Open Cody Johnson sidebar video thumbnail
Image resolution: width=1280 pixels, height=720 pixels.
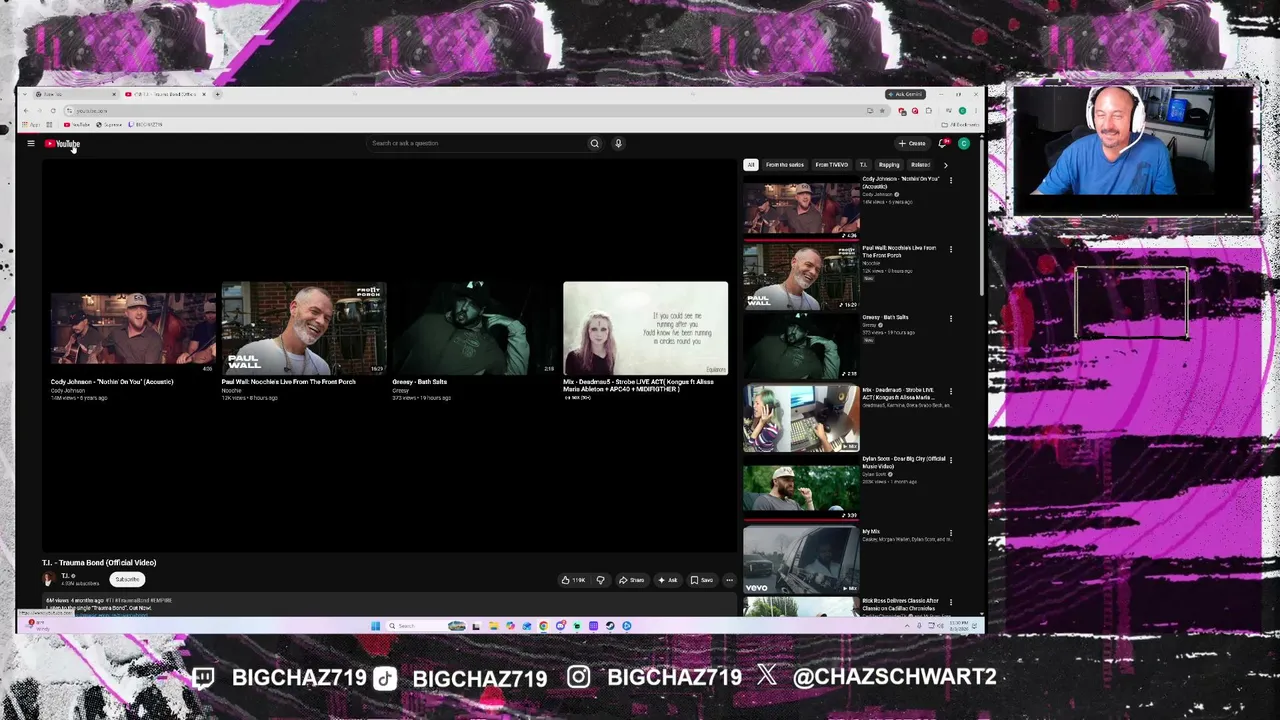pyautogui.click(x=801, y=207)
